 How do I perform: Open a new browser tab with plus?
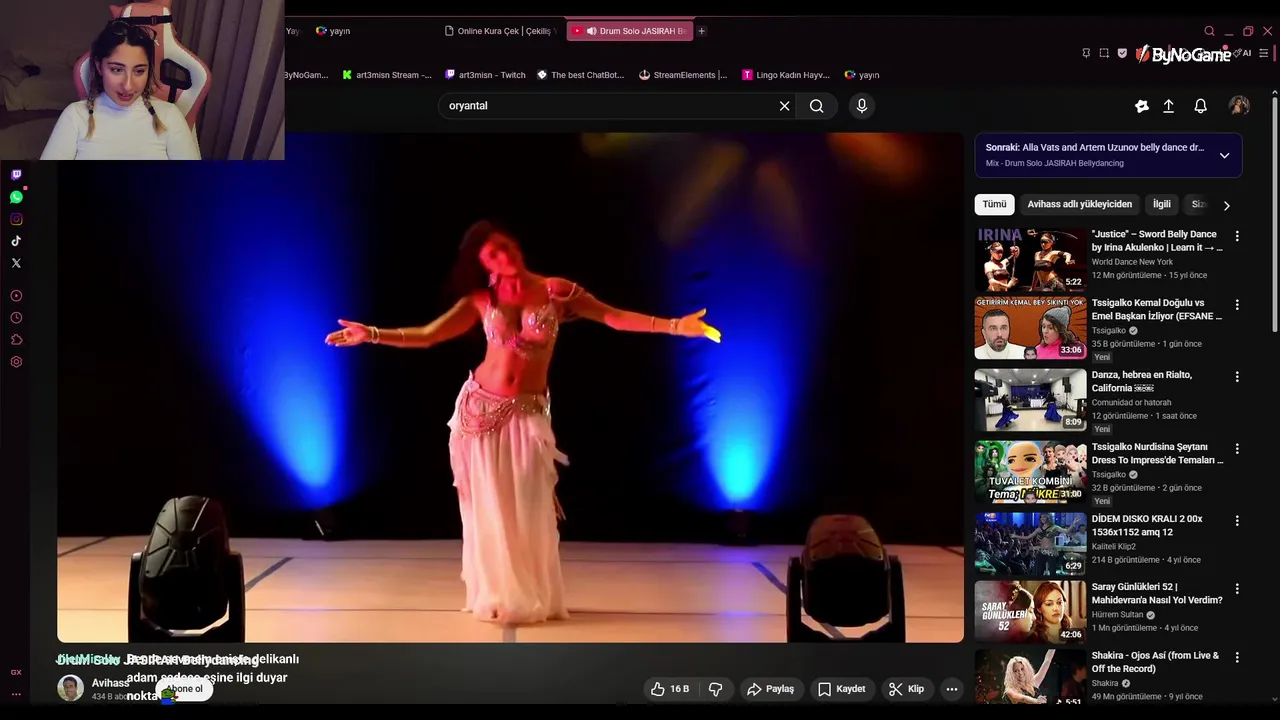(x=701, y=31)
